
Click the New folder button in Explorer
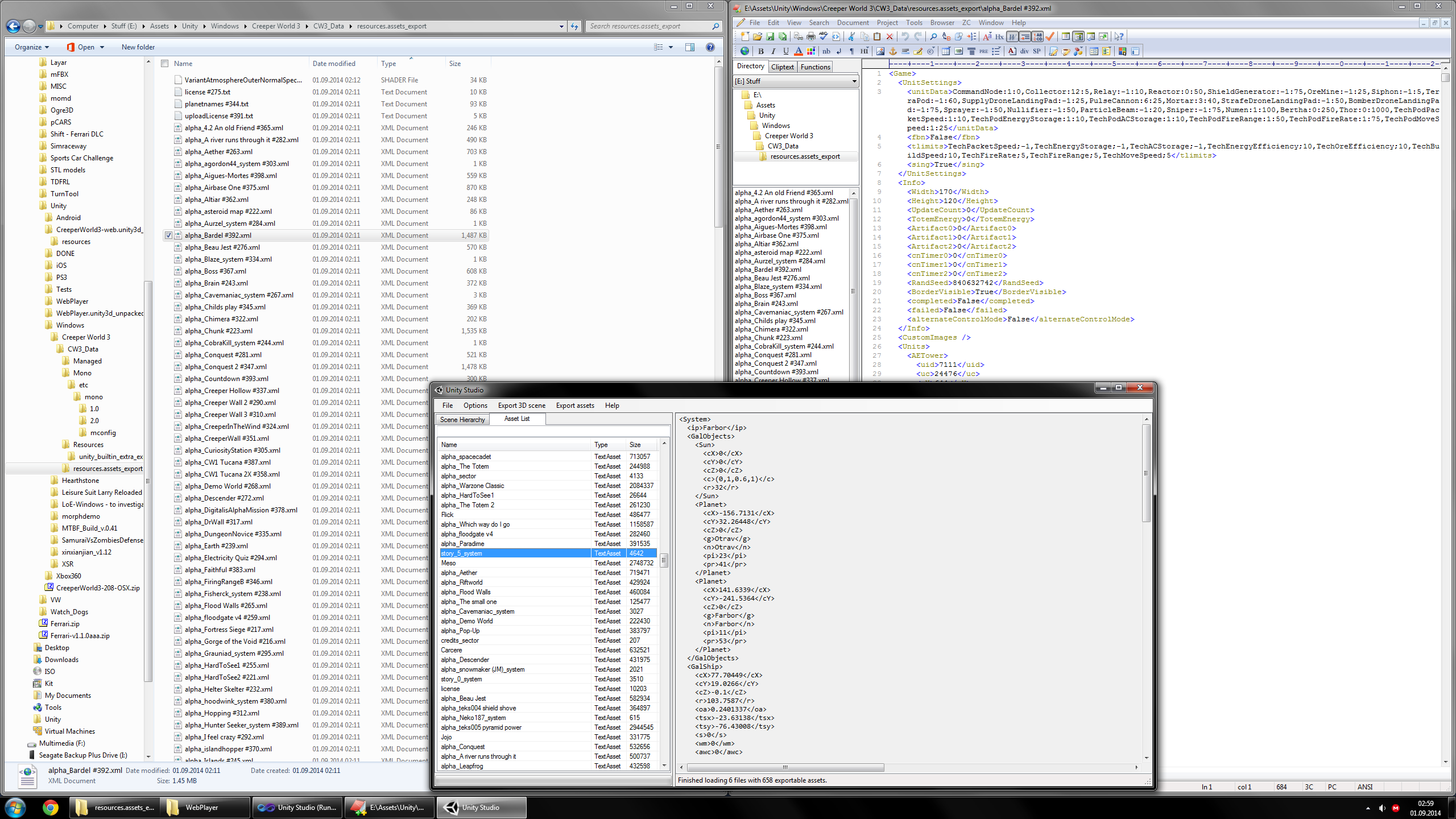(x=138, y=47)
